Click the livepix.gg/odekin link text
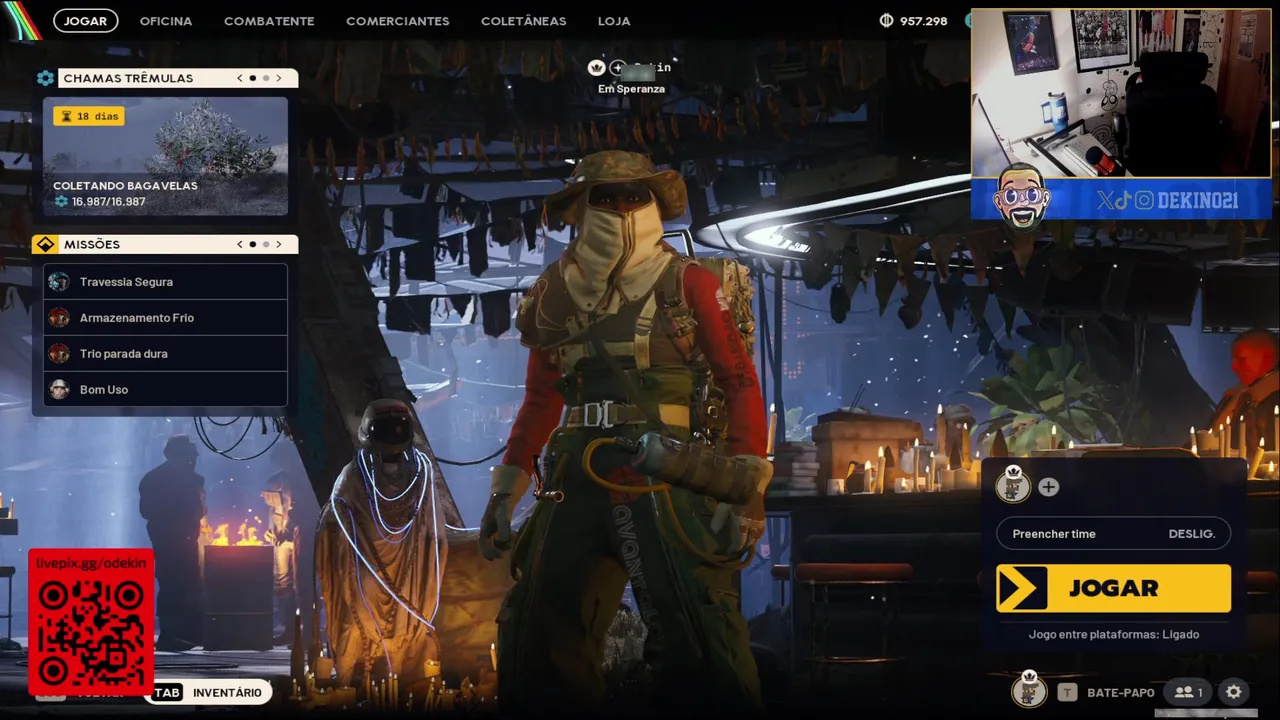Screen dimensions: 1280x720 pyautogui.click(x=91, y=563)
